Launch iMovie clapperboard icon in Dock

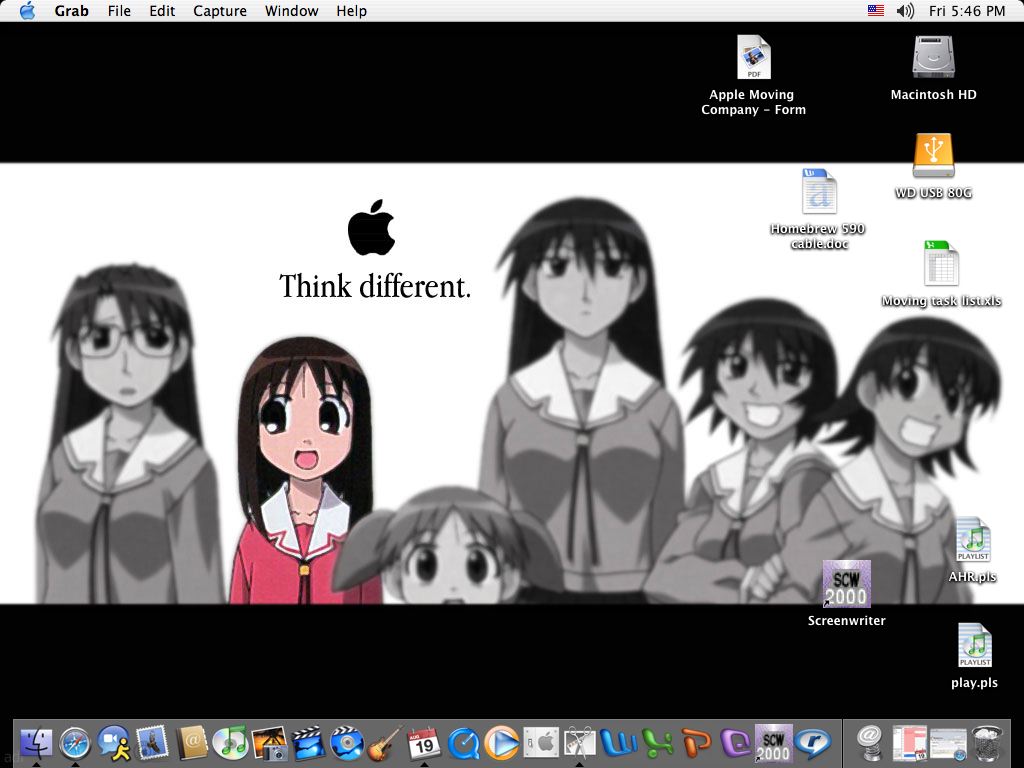(x=308, y=743)
